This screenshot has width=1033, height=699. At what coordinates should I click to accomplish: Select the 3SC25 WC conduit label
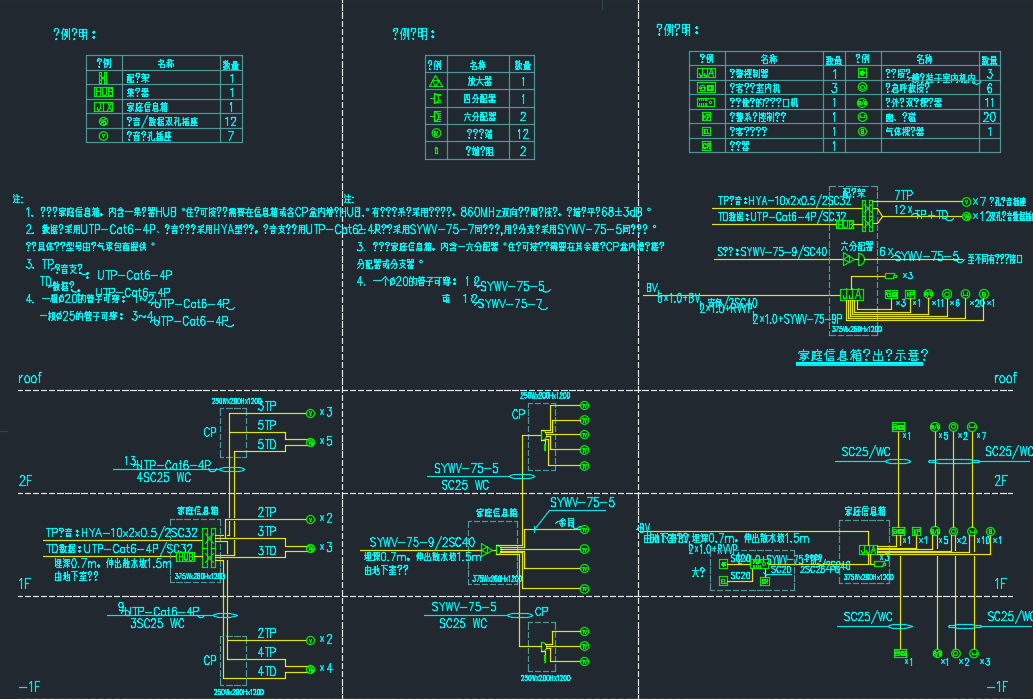(x=157, y=623)
